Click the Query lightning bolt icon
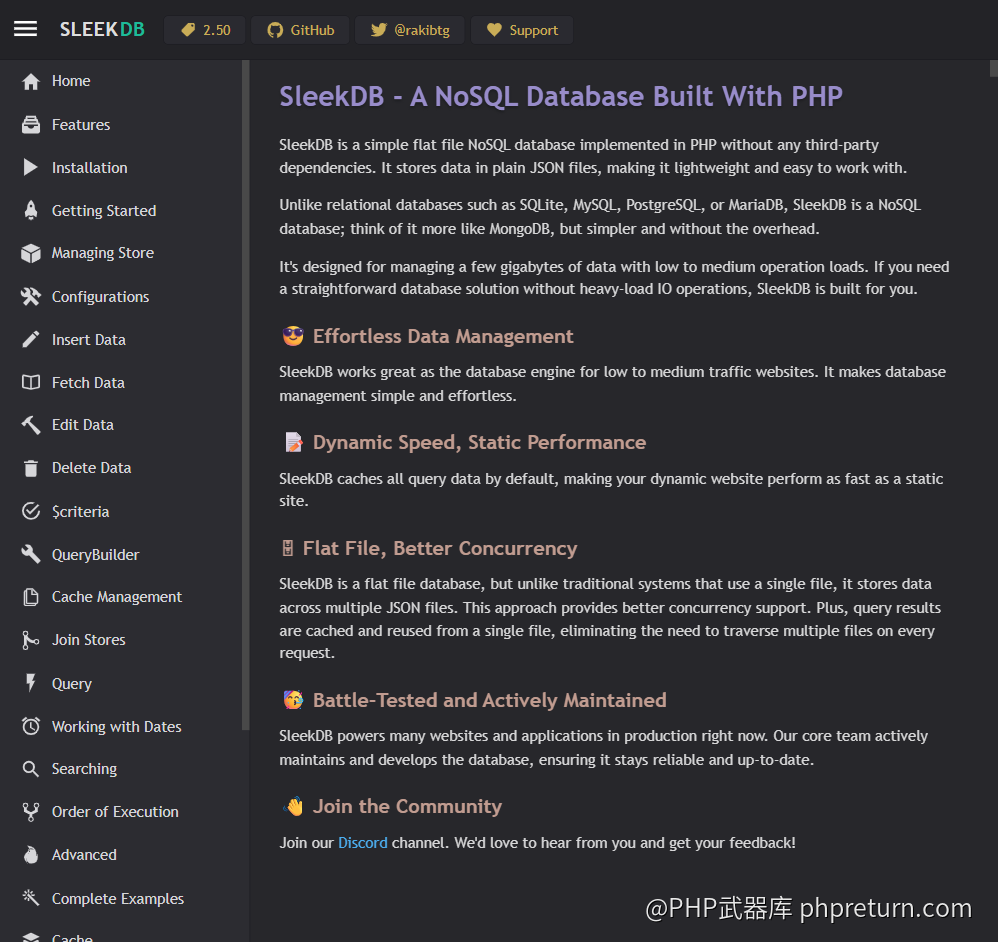Screen dimensions: 998x942 (31, 683)
